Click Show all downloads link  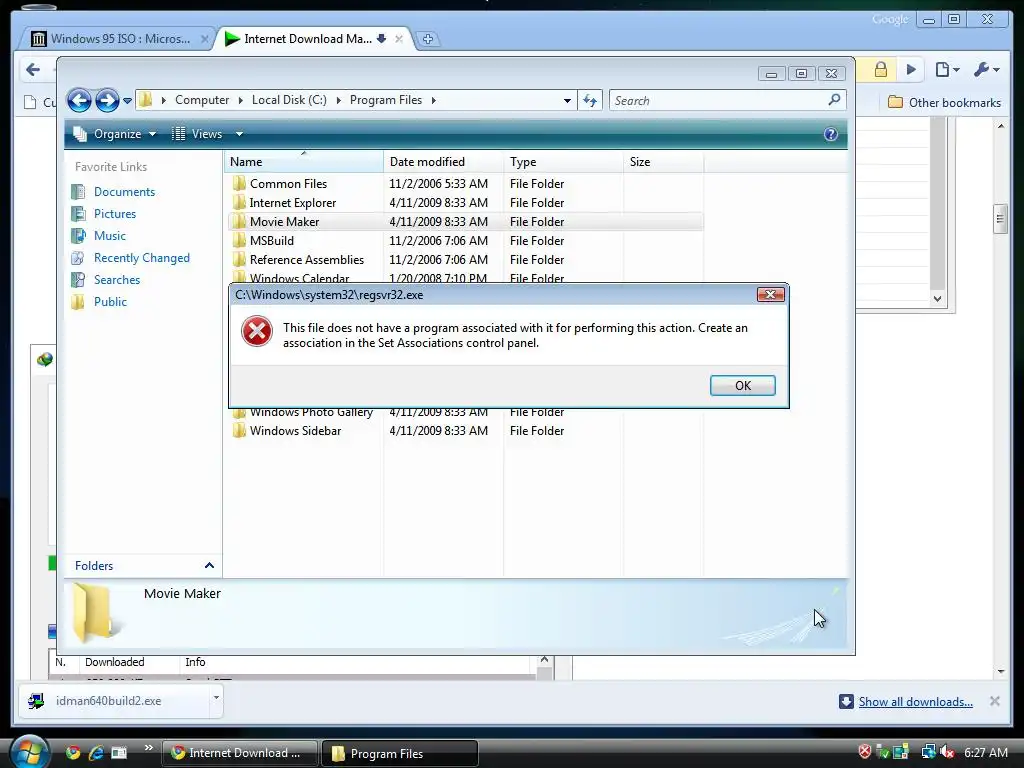pos(915,701)
